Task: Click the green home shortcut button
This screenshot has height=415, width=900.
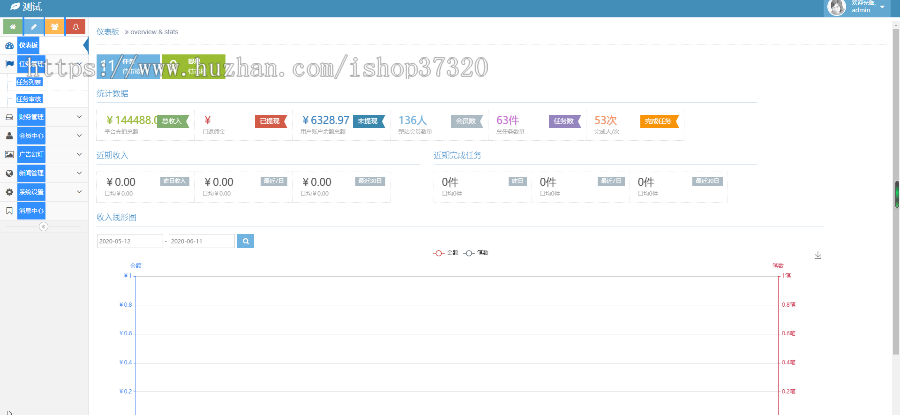Action: coord(13,26)
